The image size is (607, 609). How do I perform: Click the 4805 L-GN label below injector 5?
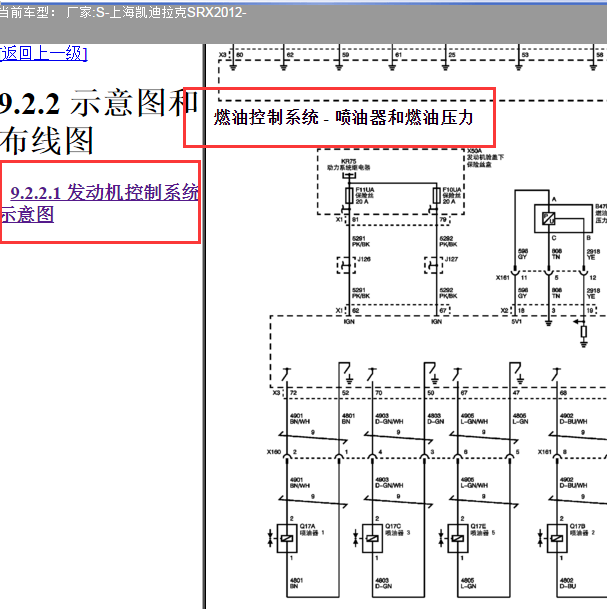point(469,583)
